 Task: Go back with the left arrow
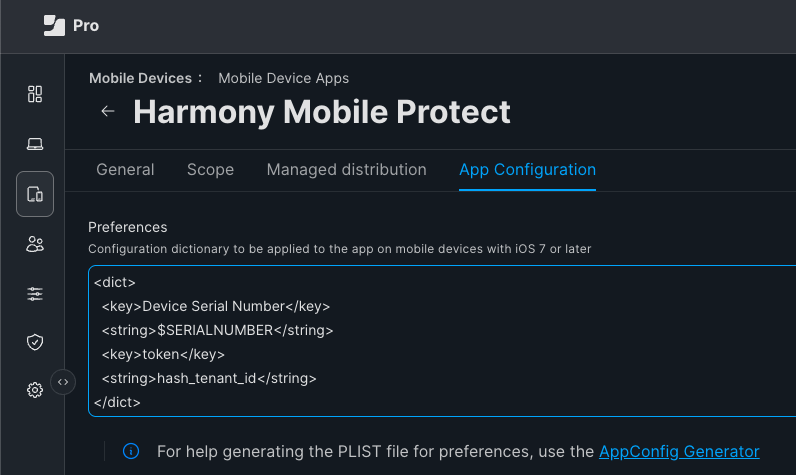pyautogui.click(x=108, y=111)
